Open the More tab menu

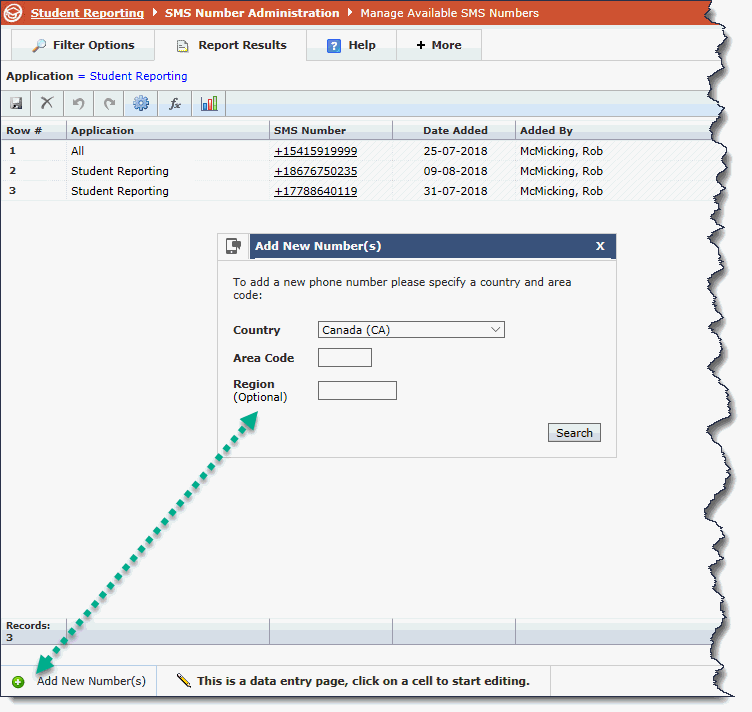tap(439, 45)
